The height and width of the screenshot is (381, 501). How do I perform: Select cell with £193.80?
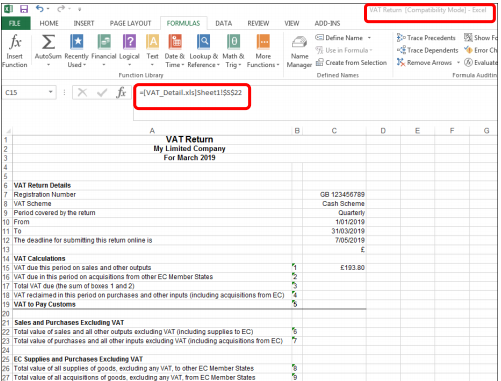(x=334, y=268)
